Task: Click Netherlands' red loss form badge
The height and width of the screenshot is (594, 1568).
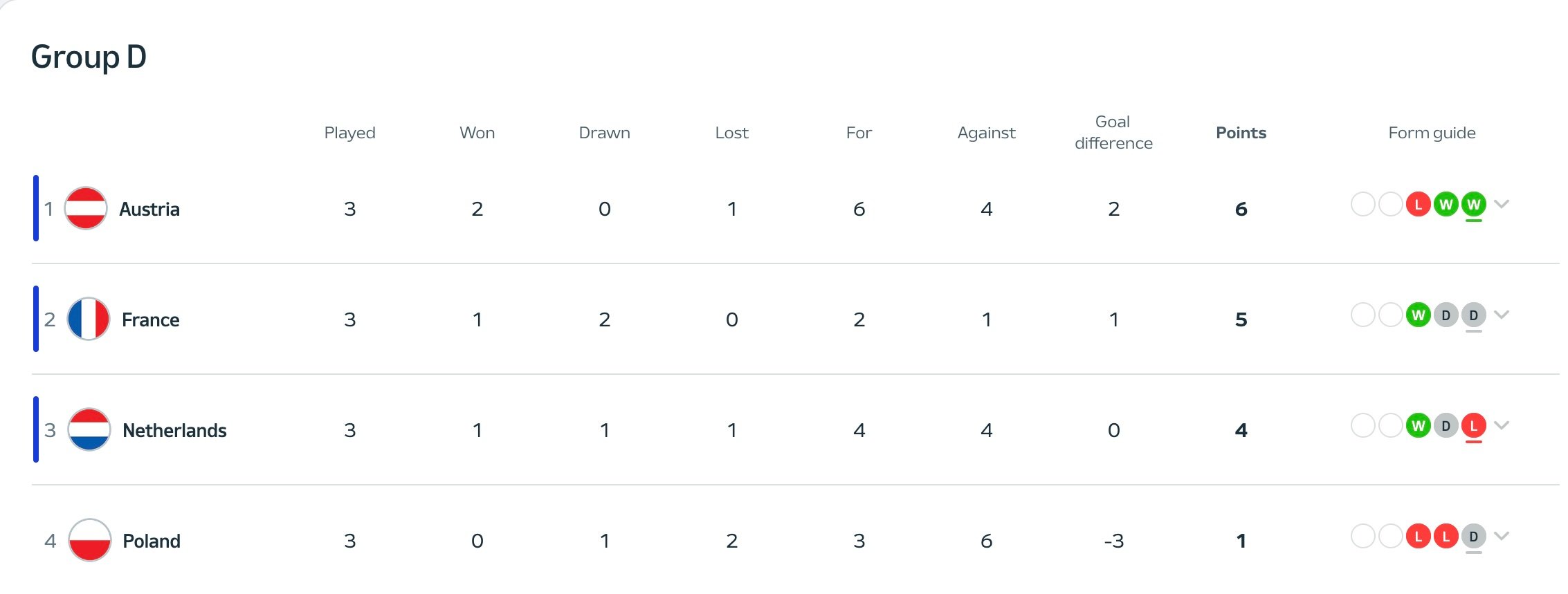Action: click(1473, 425)
